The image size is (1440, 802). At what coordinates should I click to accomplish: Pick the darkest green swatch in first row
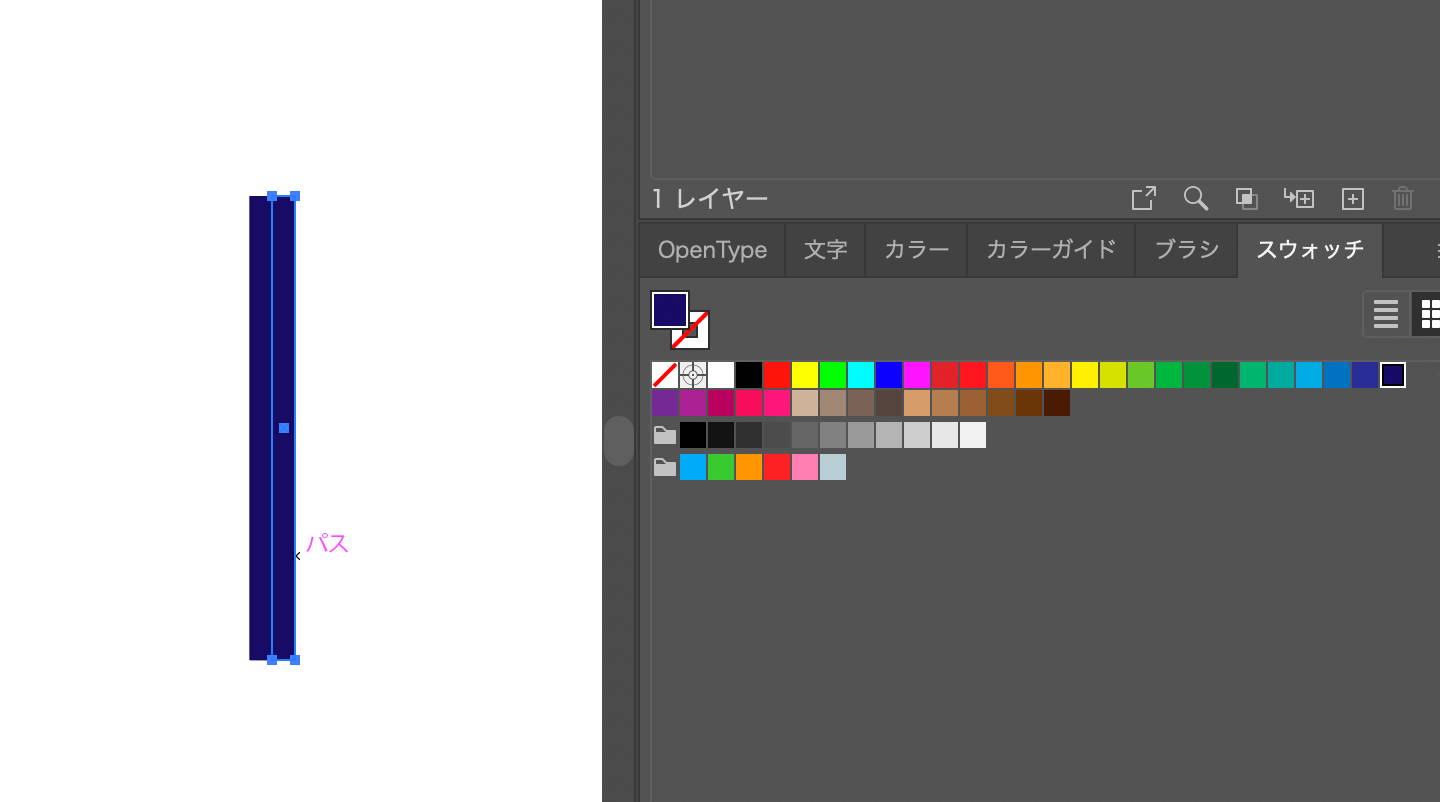1225,375
